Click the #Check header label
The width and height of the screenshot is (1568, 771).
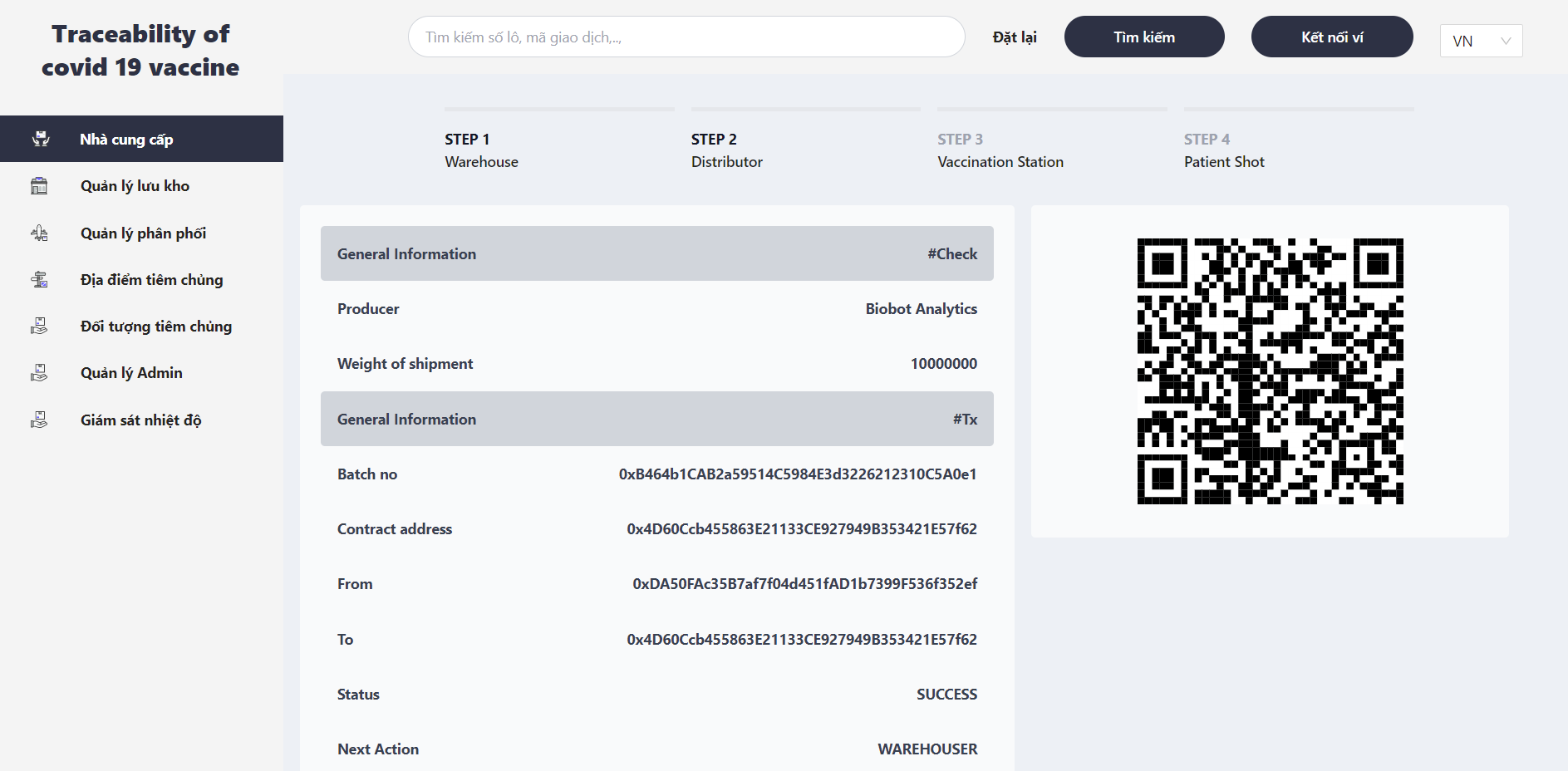coord(952,253)
